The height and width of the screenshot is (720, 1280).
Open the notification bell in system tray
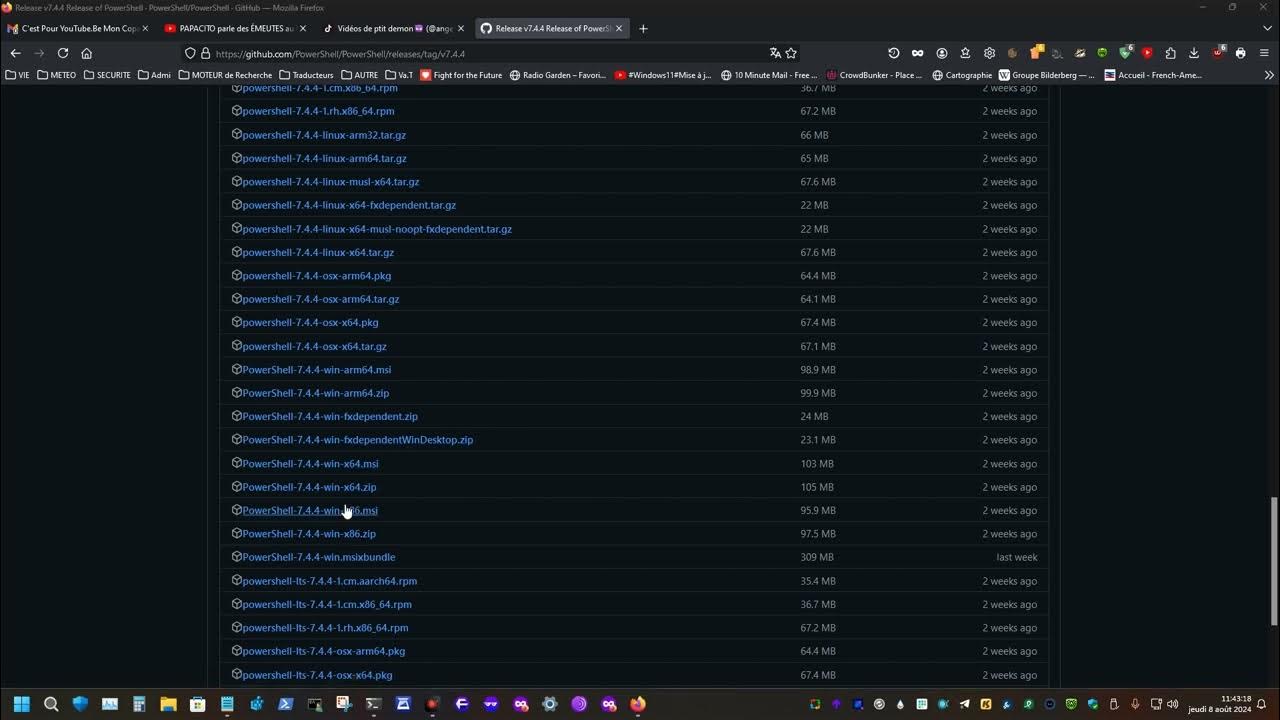[1262, 704]
